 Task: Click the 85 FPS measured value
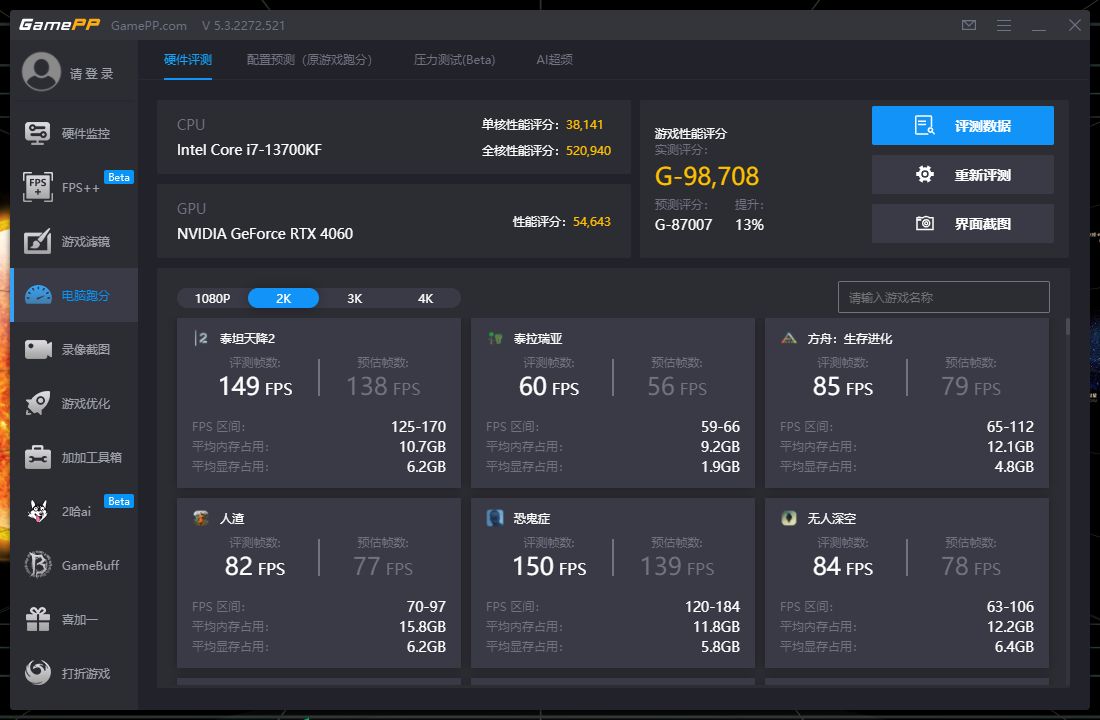coord(843,386)
